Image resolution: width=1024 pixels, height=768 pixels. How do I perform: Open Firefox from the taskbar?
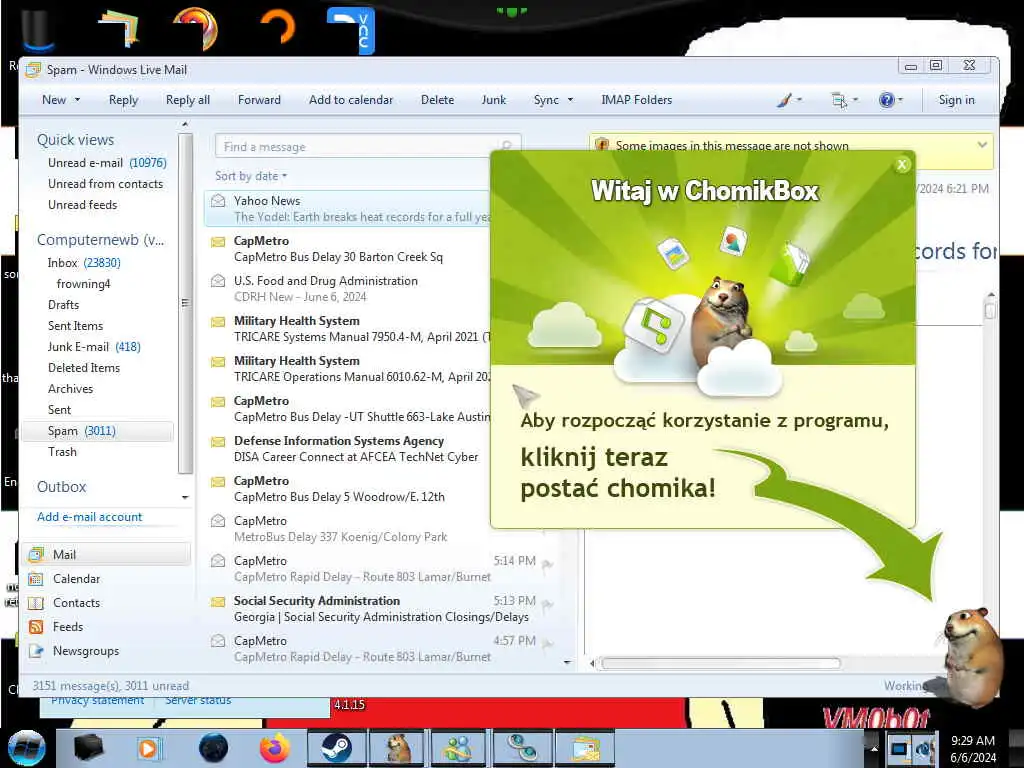click(x=274, y=748)
